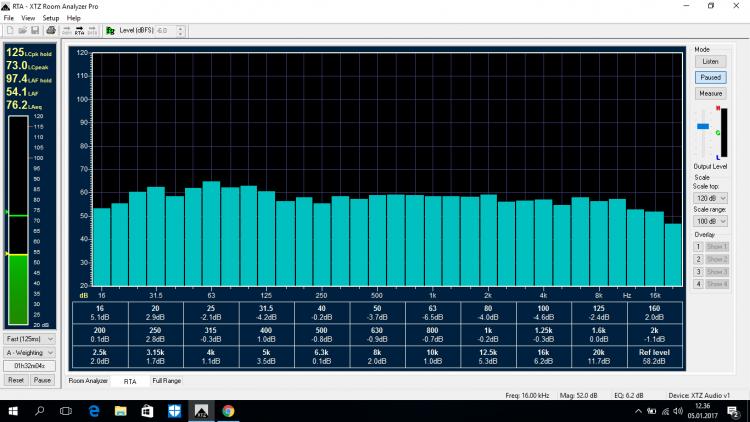This screenshot has height=422, width=750.
Task: Click the 5k 3.5dB table cell
Action: (266, 357)
